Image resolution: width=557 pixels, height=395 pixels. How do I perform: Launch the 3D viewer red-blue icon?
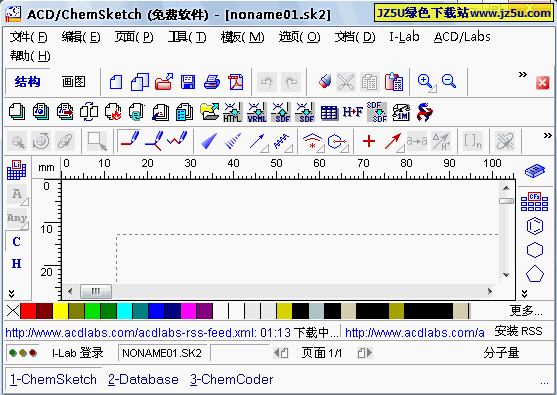[x=425, y=112]
